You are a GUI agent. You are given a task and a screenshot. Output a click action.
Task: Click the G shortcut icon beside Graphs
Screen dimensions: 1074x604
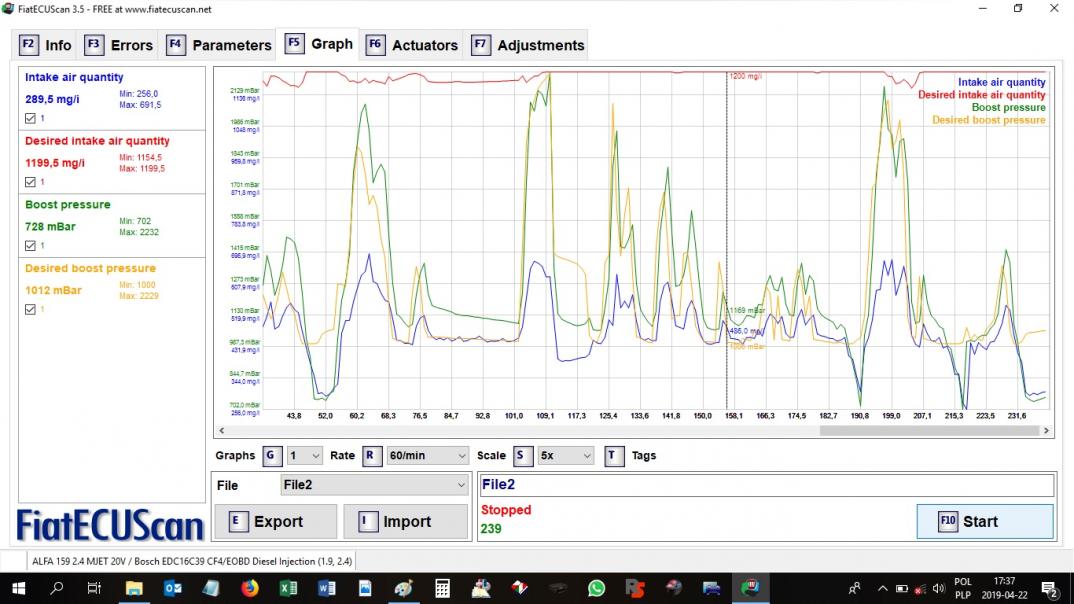pyautogui.click(x=272, y=455)
